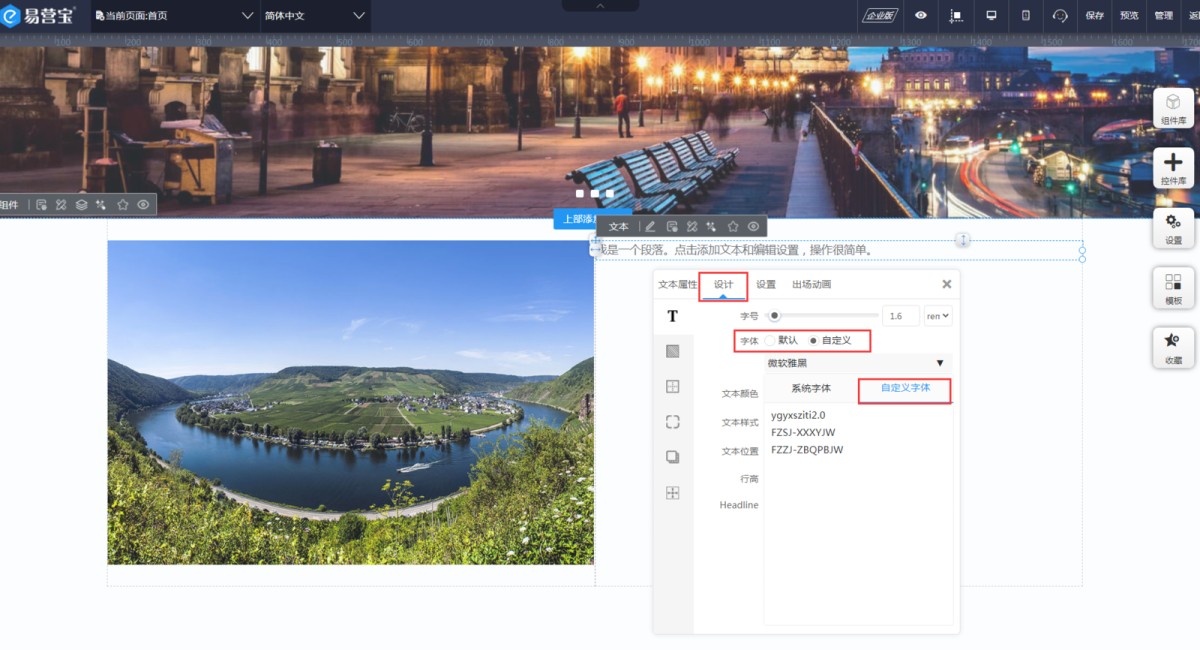Click the pencil edit icon in text toolbar
This screenshot has height=650, width=1200.
pyautogui.click(x=650, y=227)
